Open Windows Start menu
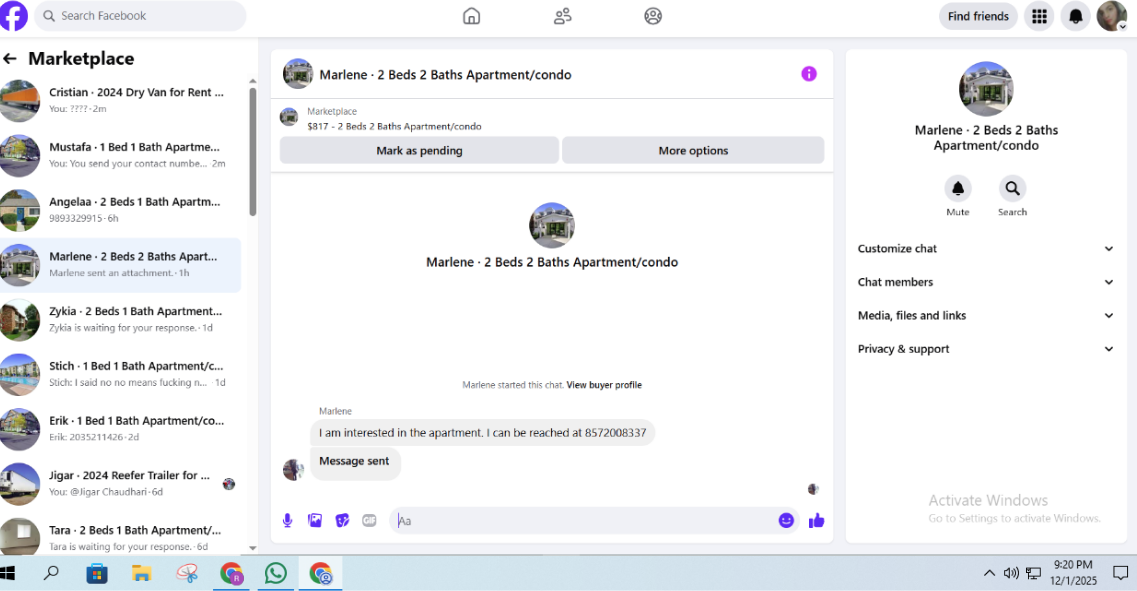Screen dimensions: 1137x591 pos(8,574)
